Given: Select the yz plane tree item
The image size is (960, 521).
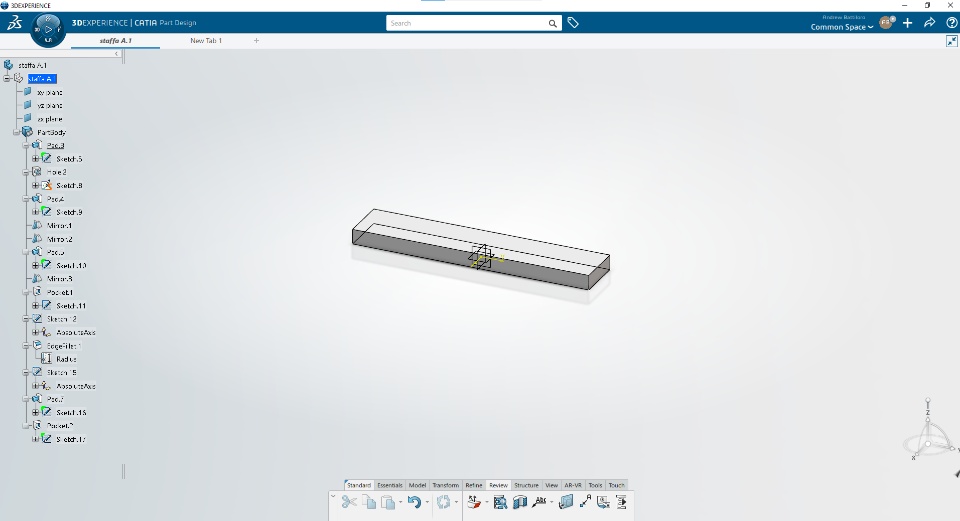Looking at the screenshot, I should (x=50, y=105).
